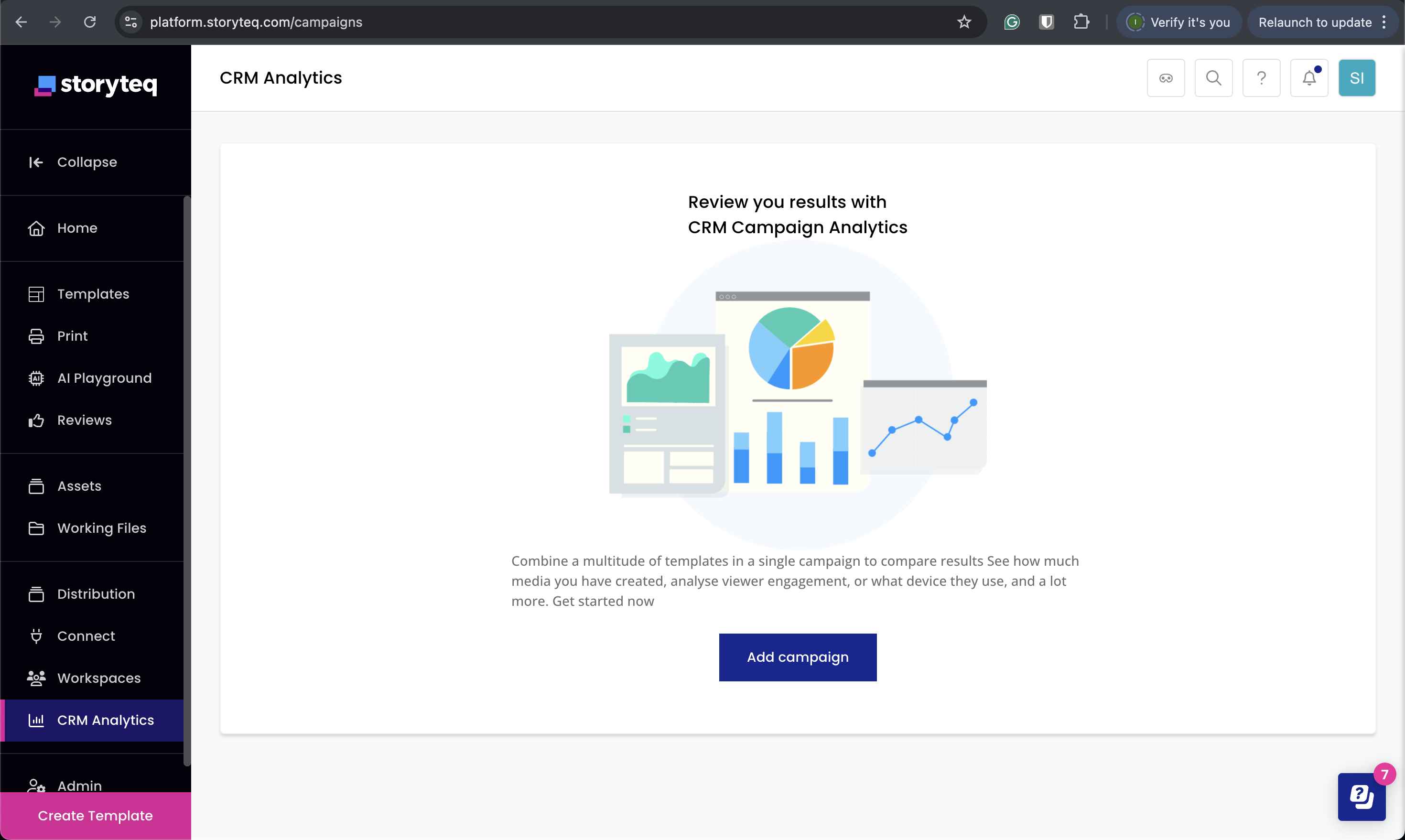This screenshot has width=1405, height=840.
Task: Select CRM Analytics in the sidebar
Action: [x=92, y=721]
